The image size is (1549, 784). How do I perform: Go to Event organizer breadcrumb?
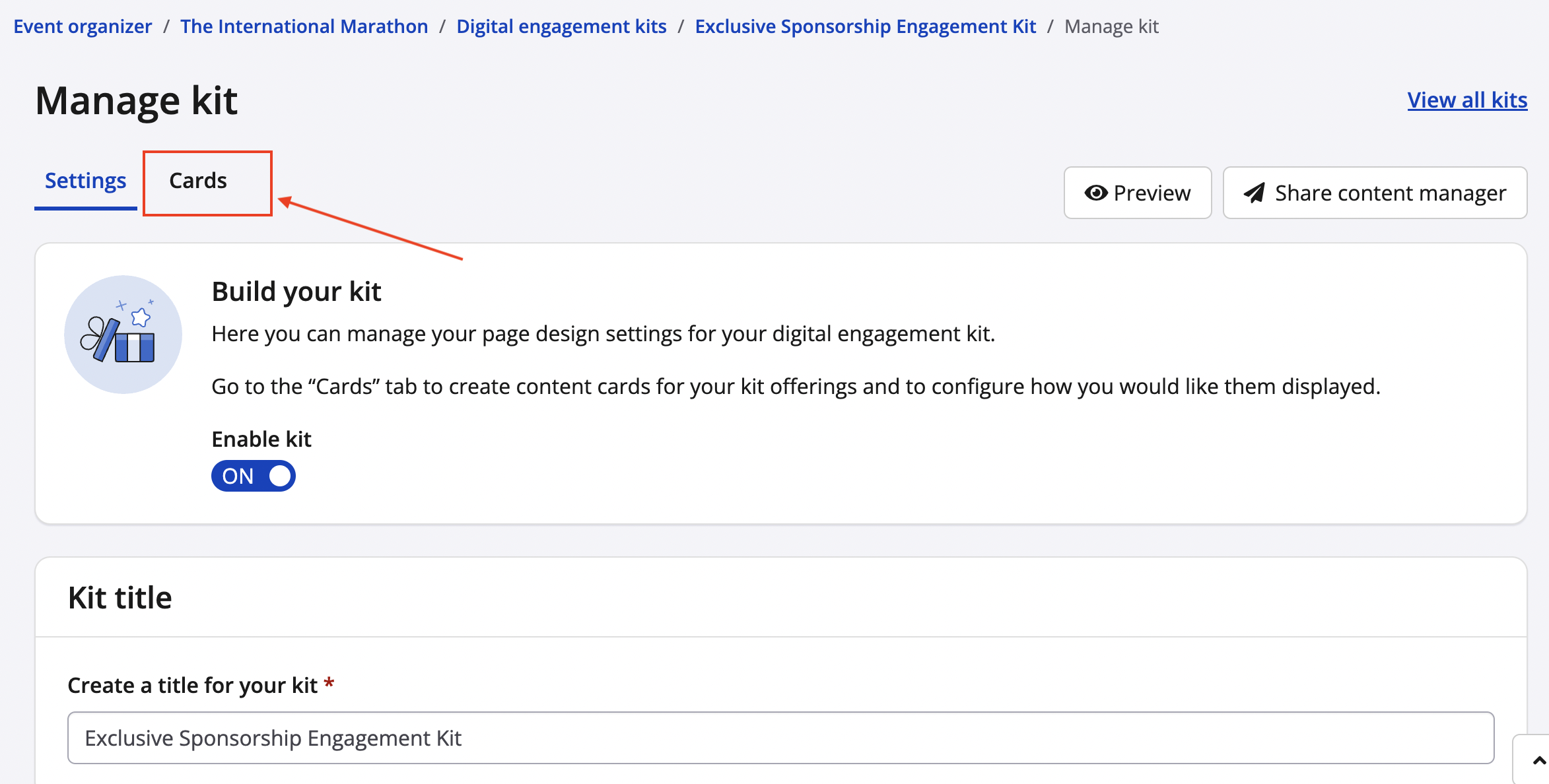click(x=83, y=26)
